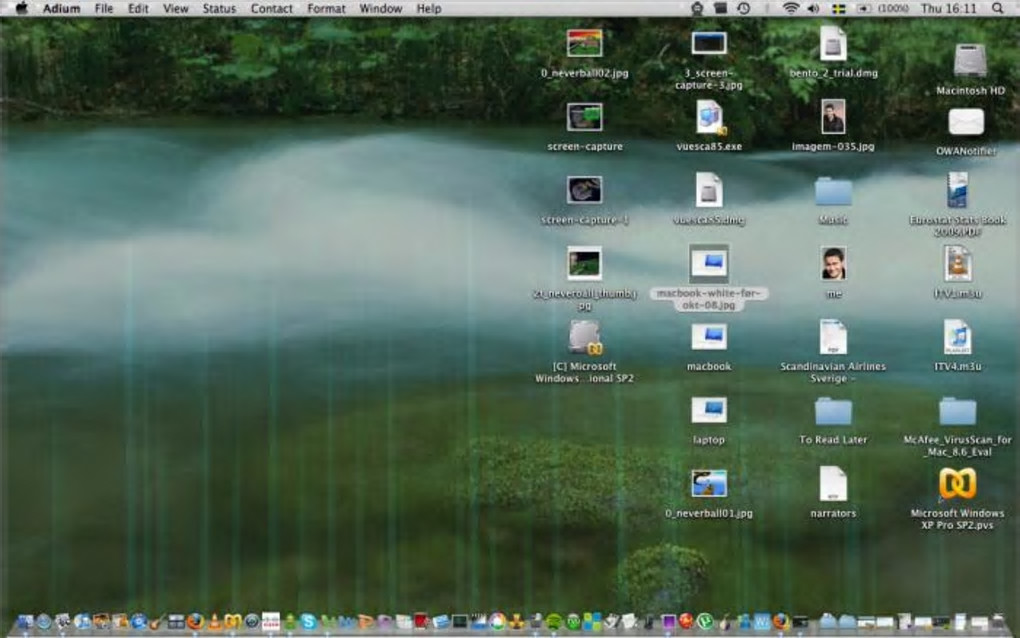Open the Status menu
1020x638 pixels.
click(219, 8)
